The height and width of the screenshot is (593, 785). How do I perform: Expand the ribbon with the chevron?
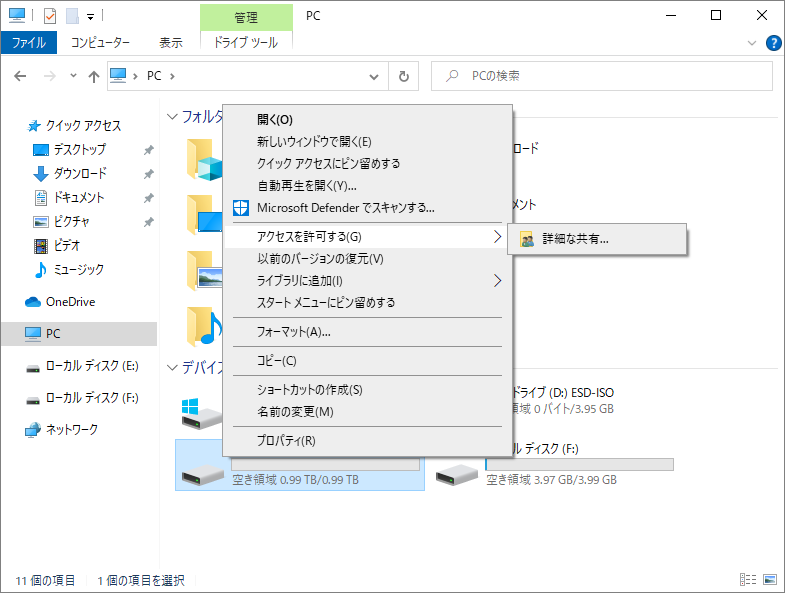[751, 43]
